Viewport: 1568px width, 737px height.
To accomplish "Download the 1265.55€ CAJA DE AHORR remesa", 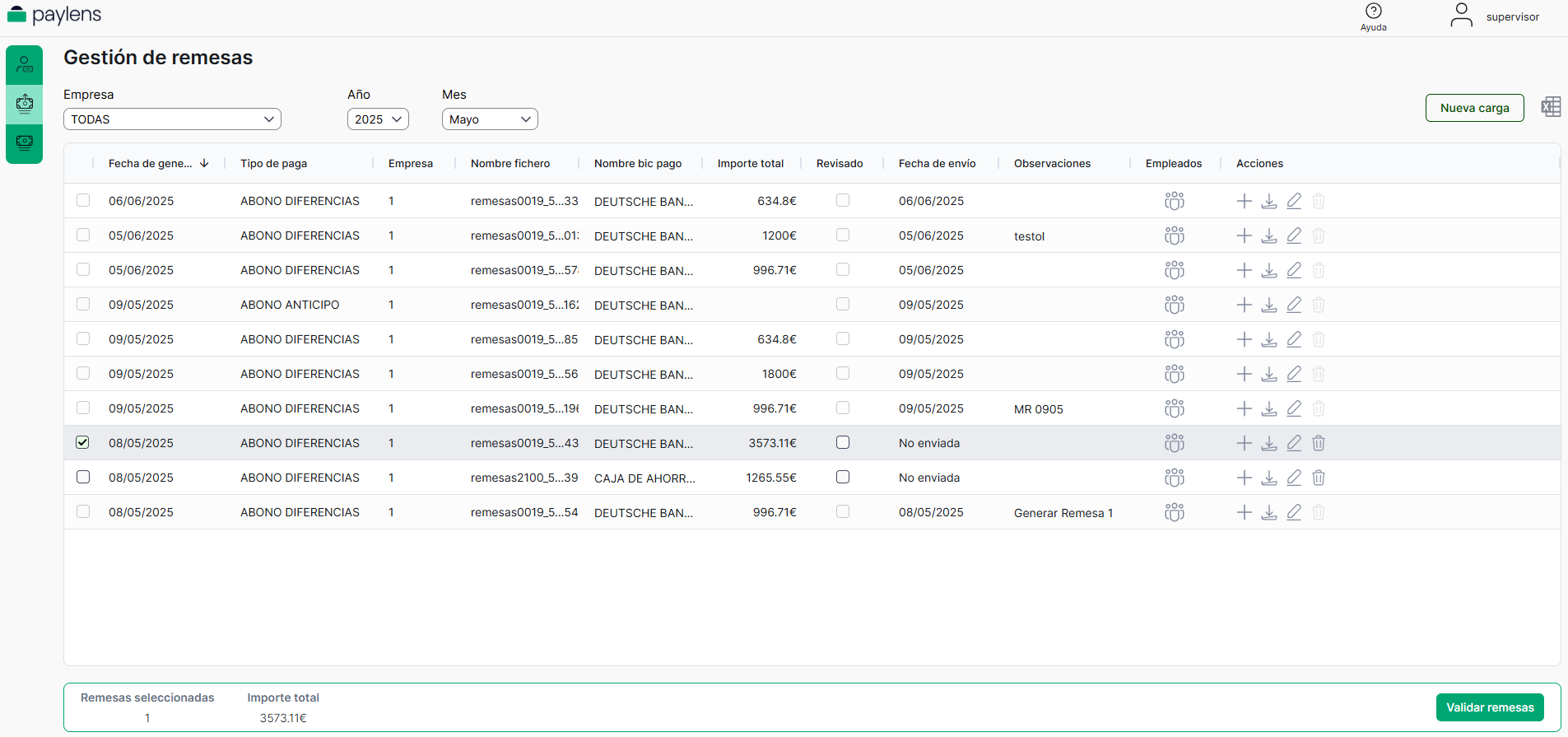I will [x=1269, y=478].
